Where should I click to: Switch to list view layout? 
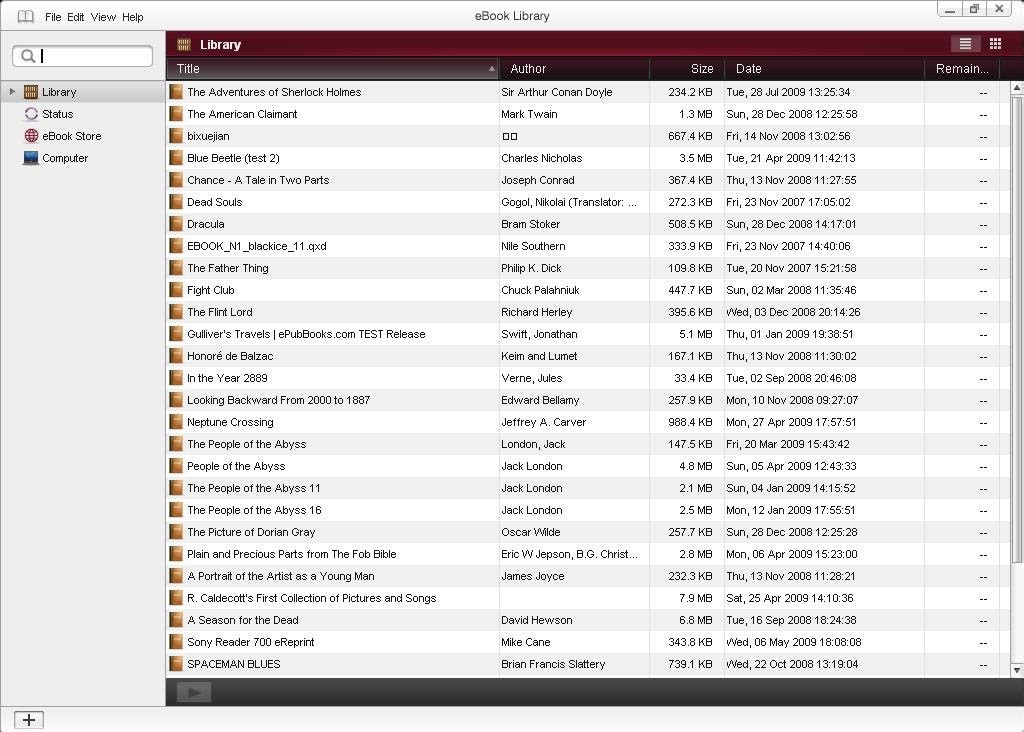(x=965, y=44)
